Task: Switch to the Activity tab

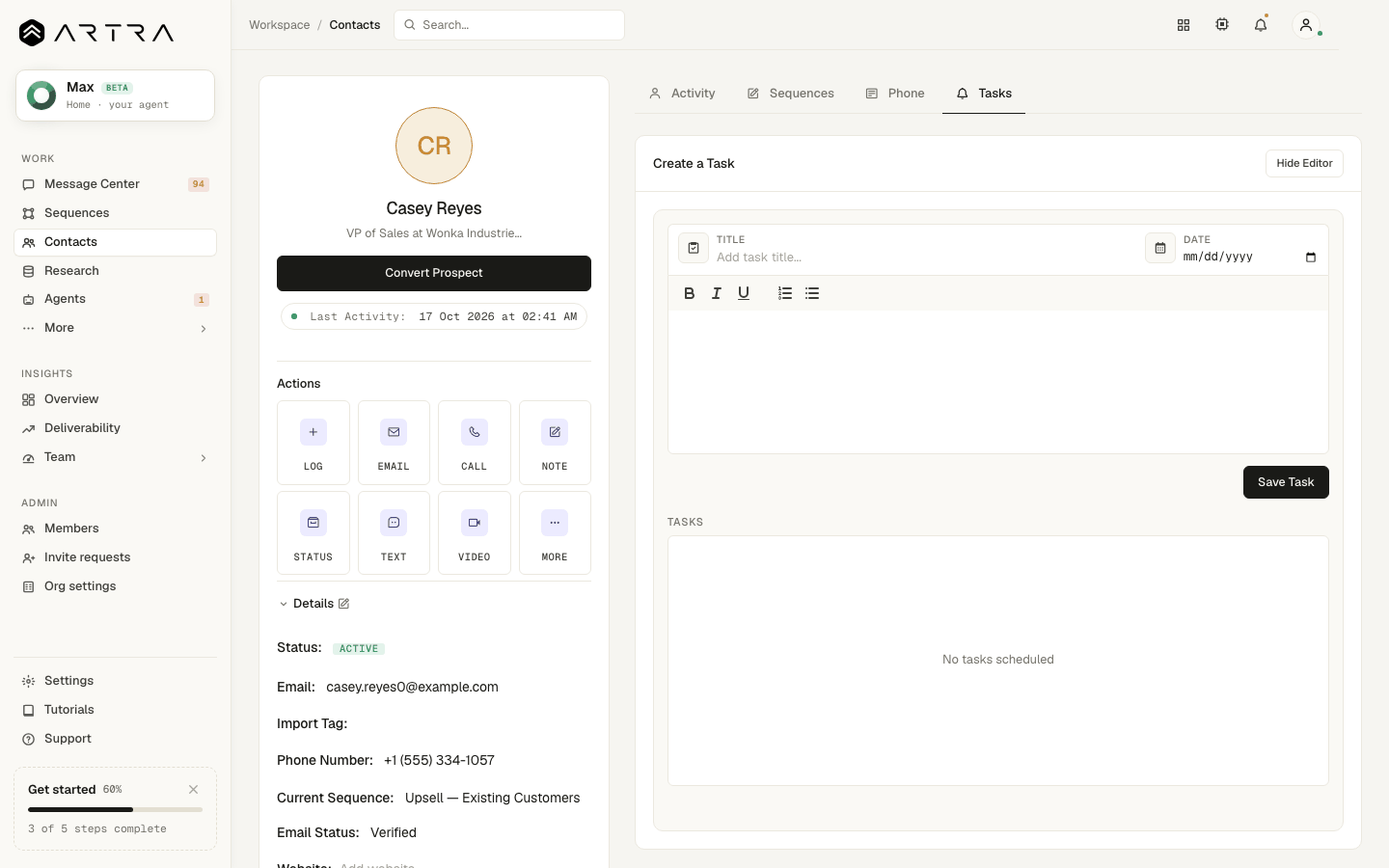Action: (682, 94)
